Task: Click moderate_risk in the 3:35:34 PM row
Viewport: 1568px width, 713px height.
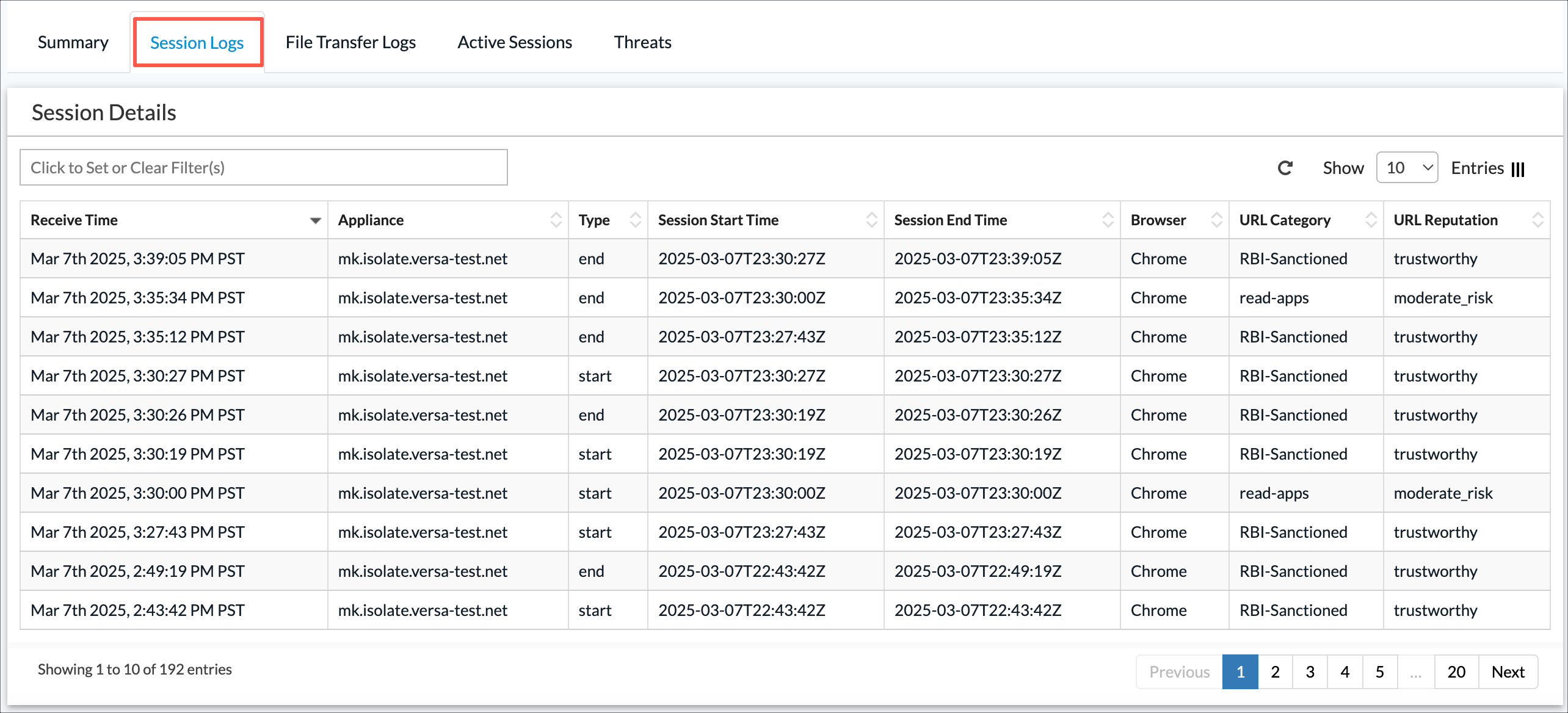Action: [x=1443, y=298]
